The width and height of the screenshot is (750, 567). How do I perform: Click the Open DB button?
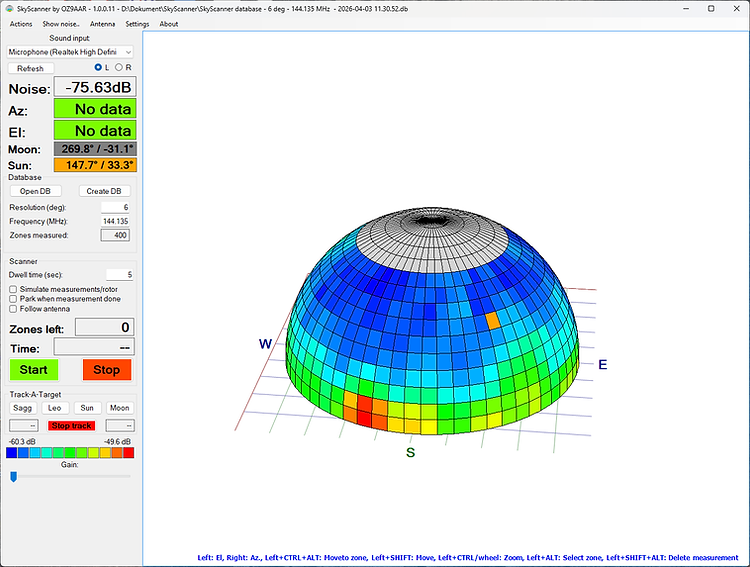[35, 191]
